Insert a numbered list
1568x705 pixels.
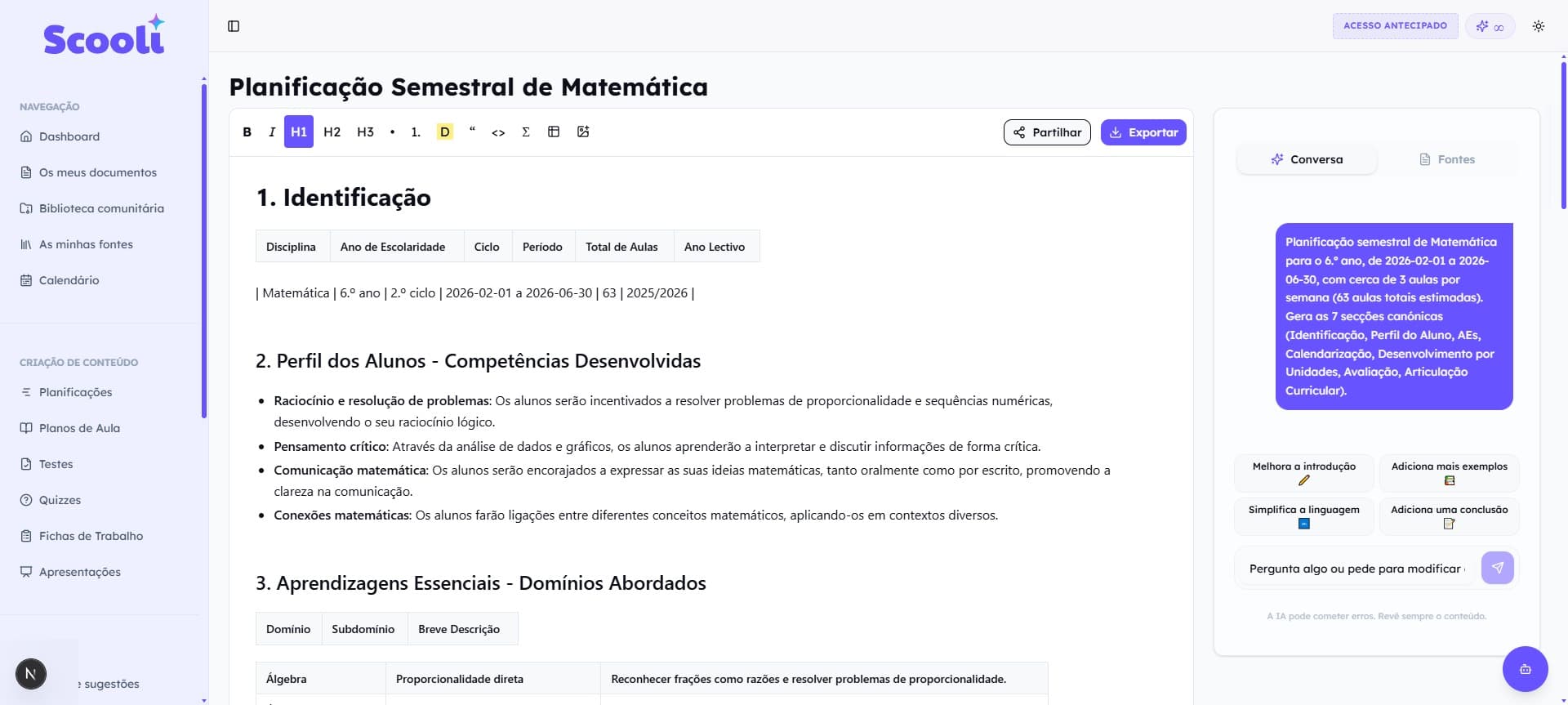tap(416, 132)
